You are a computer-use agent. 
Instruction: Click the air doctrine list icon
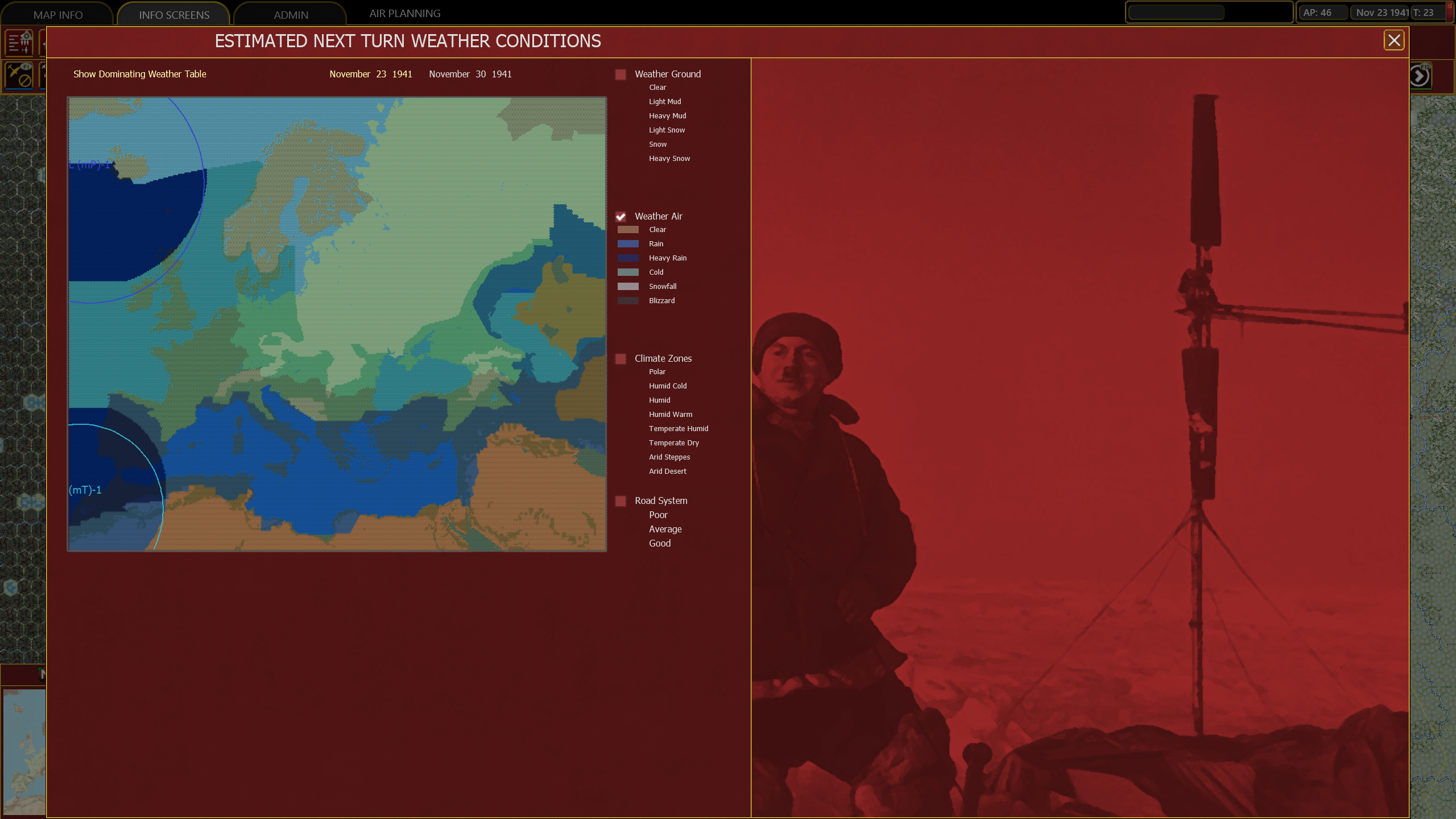pos(19,43)
